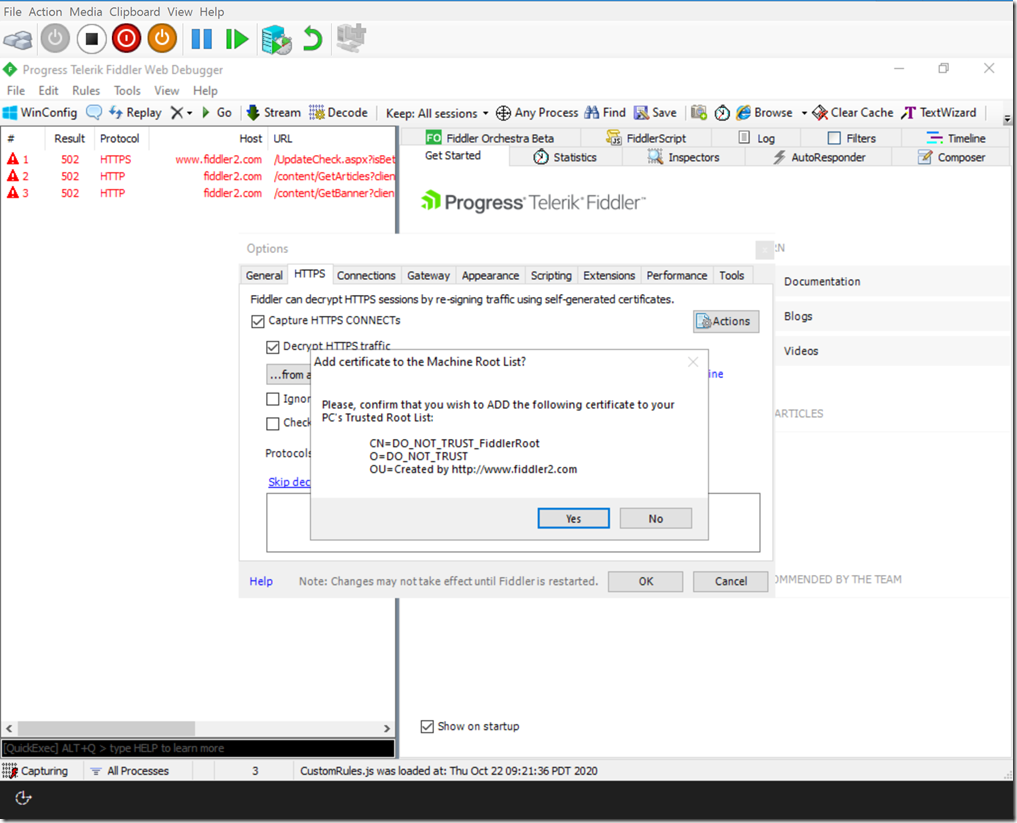Open the Find sessions tool

point(605,112)
